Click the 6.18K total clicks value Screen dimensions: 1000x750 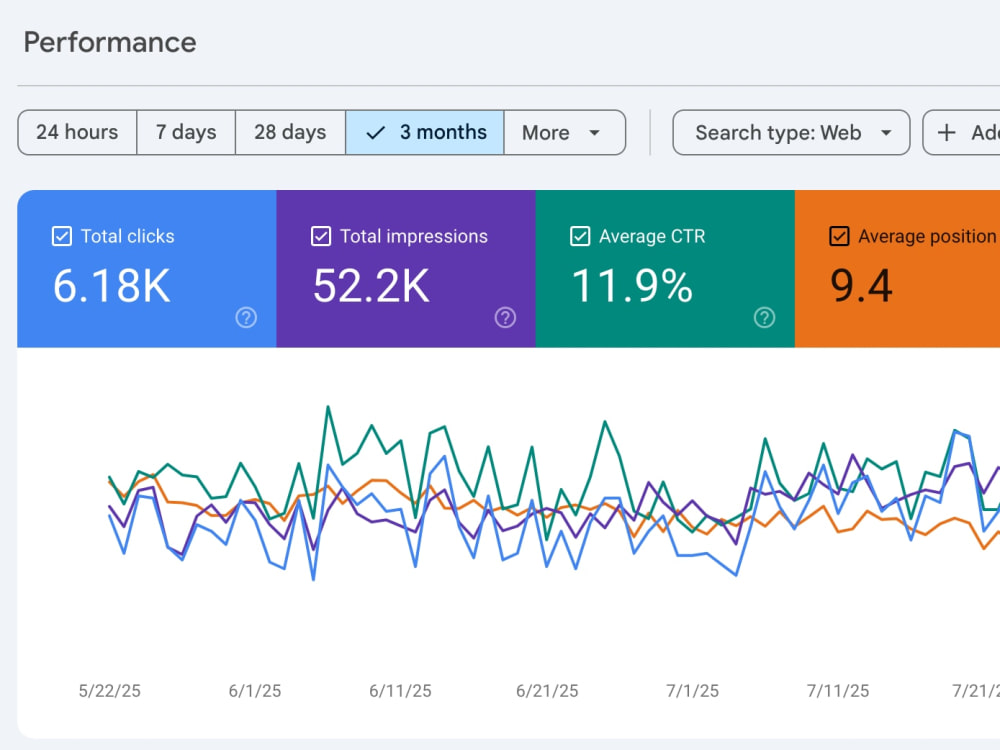(x=112, y=286)
